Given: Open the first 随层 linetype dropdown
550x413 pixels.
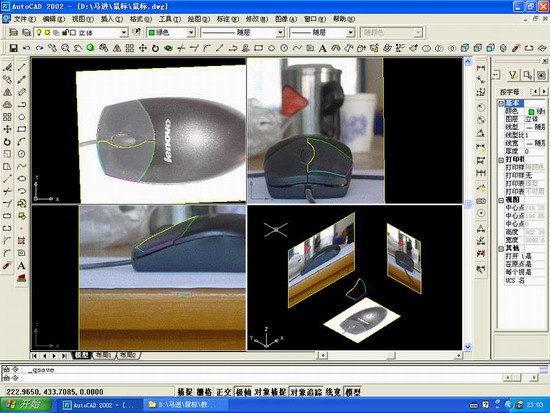Looking at the screenshot, I should point(280,33).
